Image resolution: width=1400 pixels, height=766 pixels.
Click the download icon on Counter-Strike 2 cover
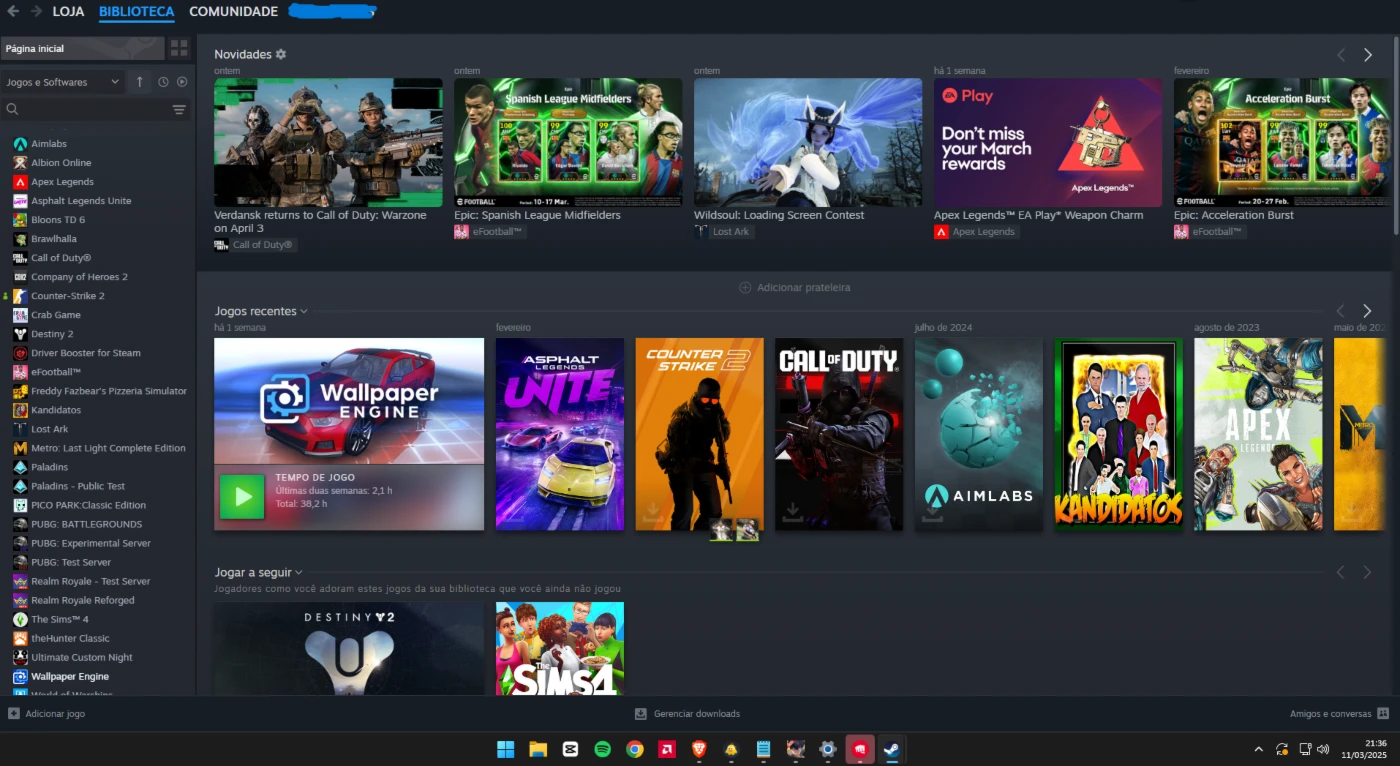[652, 513]
